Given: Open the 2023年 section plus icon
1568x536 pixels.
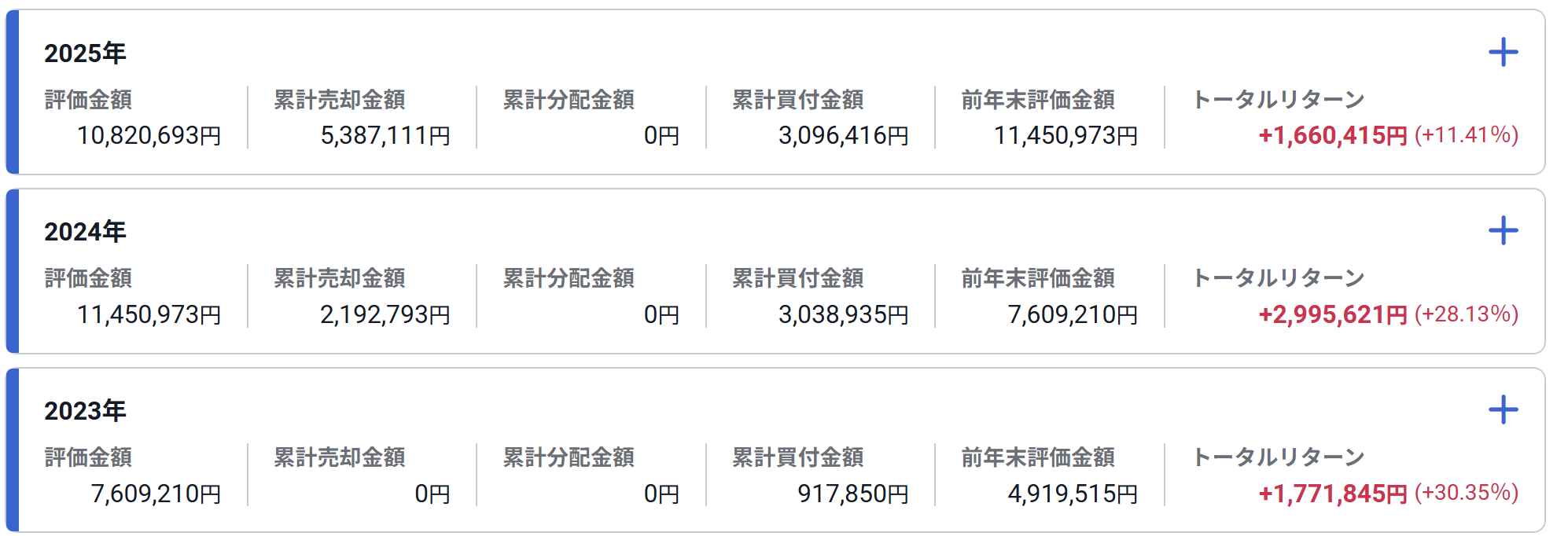Looking at the screenshot, I should [1503, 410].
